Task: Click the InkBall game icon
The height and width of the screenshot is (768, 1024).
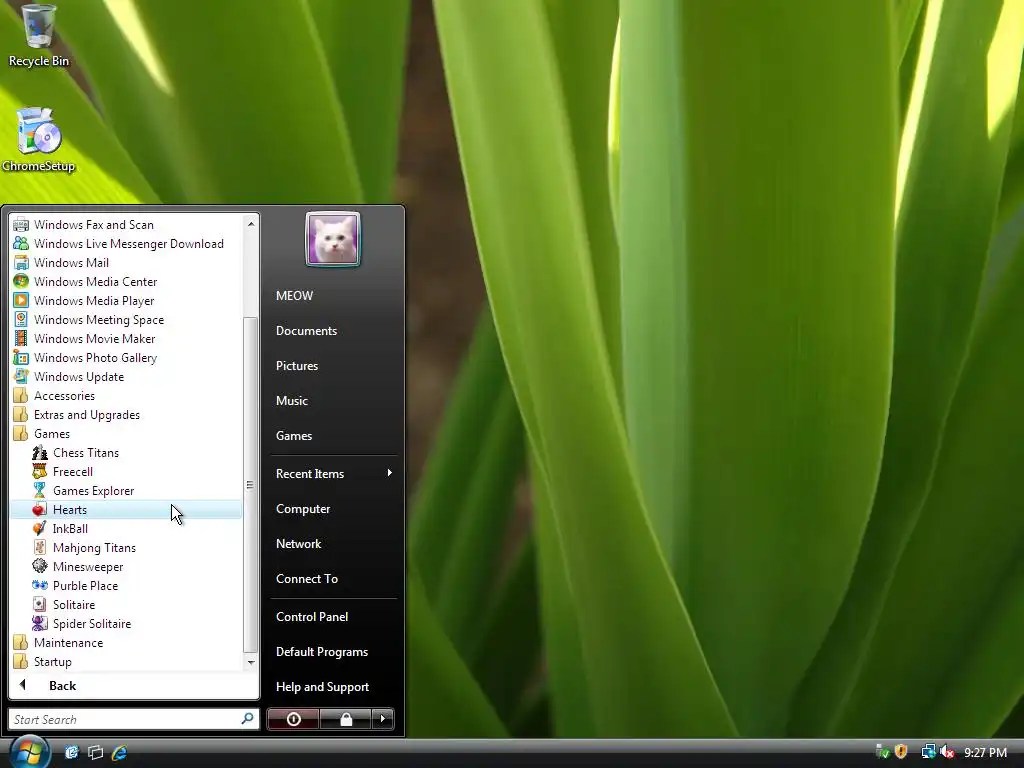Action: [40, 528]
